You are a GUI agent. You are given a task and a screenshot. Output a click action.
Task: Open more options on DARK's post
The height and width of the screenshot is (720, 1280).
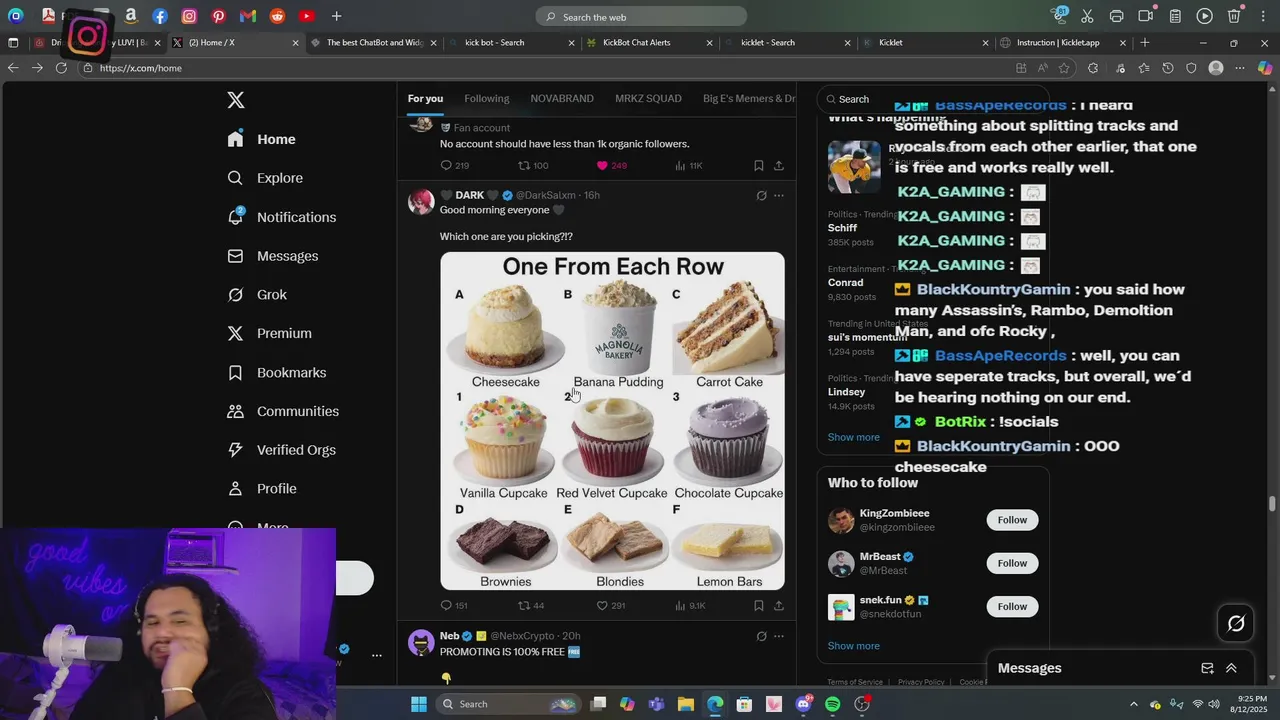[x=779, y=195]
